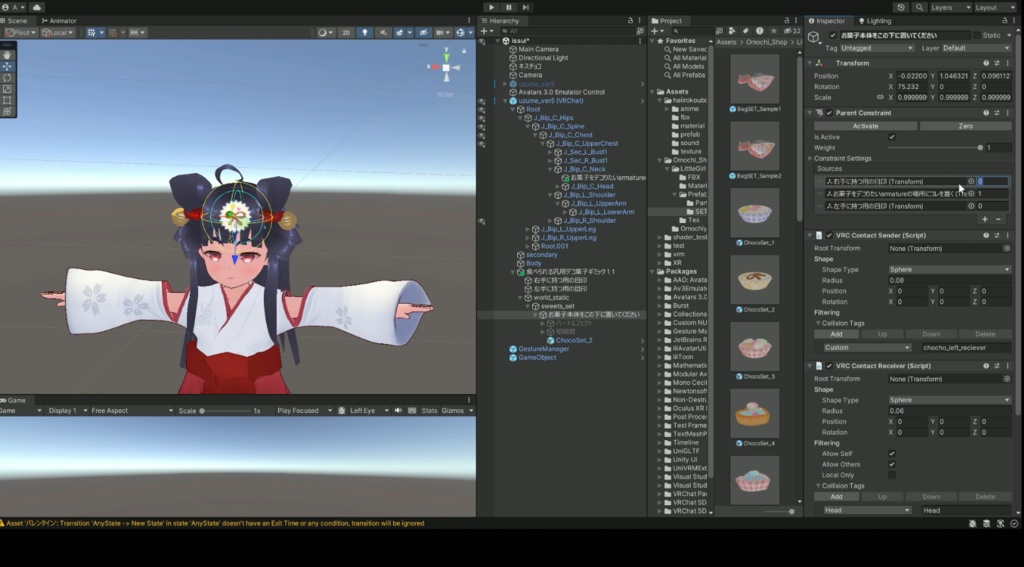
Task: Lock the Hierarchy panel
Action: pos(630,21)
